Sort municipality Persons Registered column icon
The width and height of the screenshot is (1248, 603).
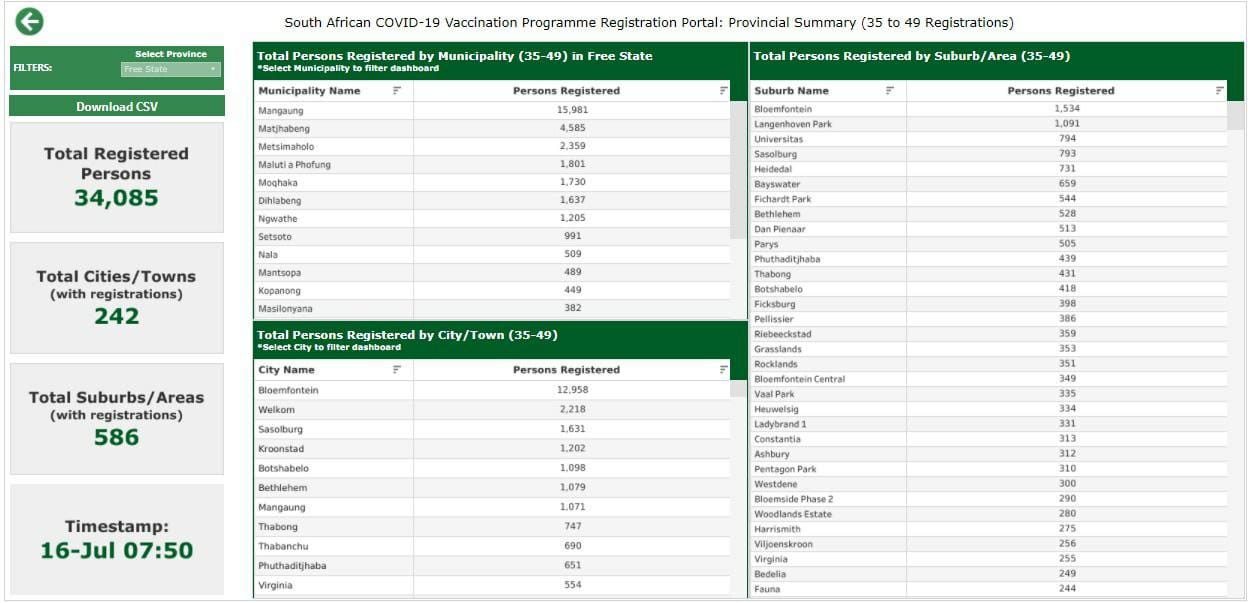click(x=723, y=91)
